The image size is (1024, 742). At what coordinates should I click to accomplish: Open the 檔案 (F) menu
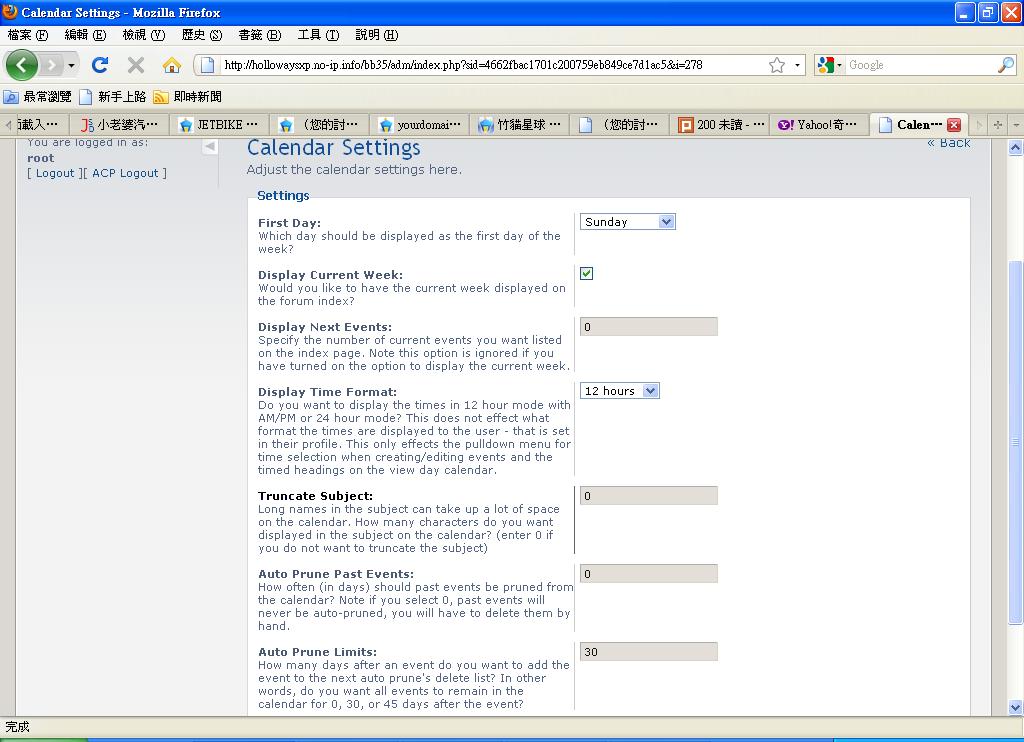28,35
